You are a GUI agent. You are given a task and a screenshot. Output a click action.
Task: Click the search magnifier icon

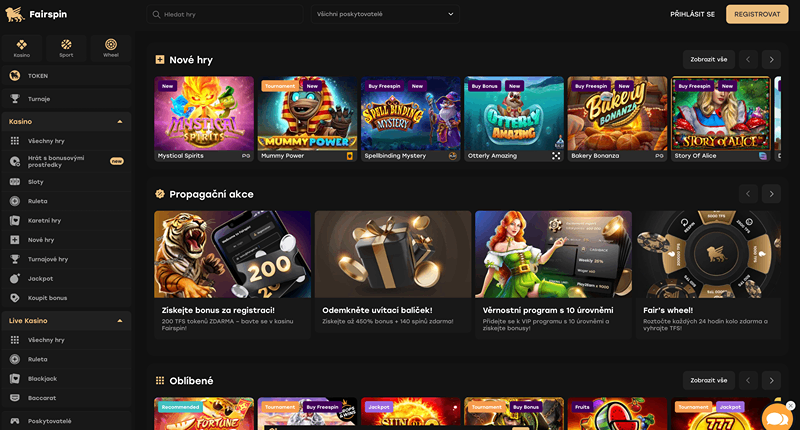pos(157,14)
